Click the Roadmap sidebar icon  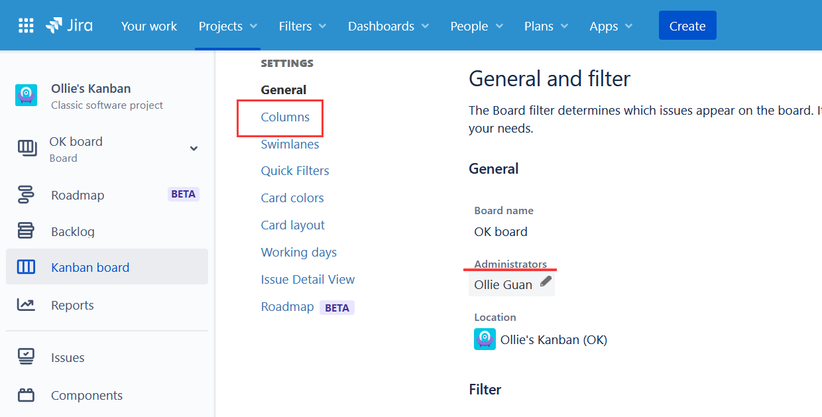[x=26, y=195]
